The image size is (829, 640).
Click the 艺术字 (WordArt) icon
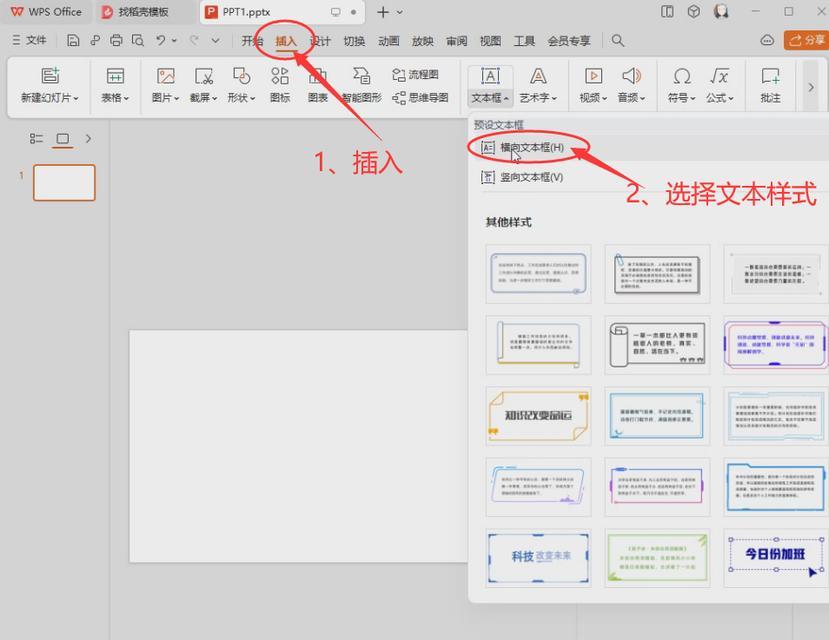point(538,77)
